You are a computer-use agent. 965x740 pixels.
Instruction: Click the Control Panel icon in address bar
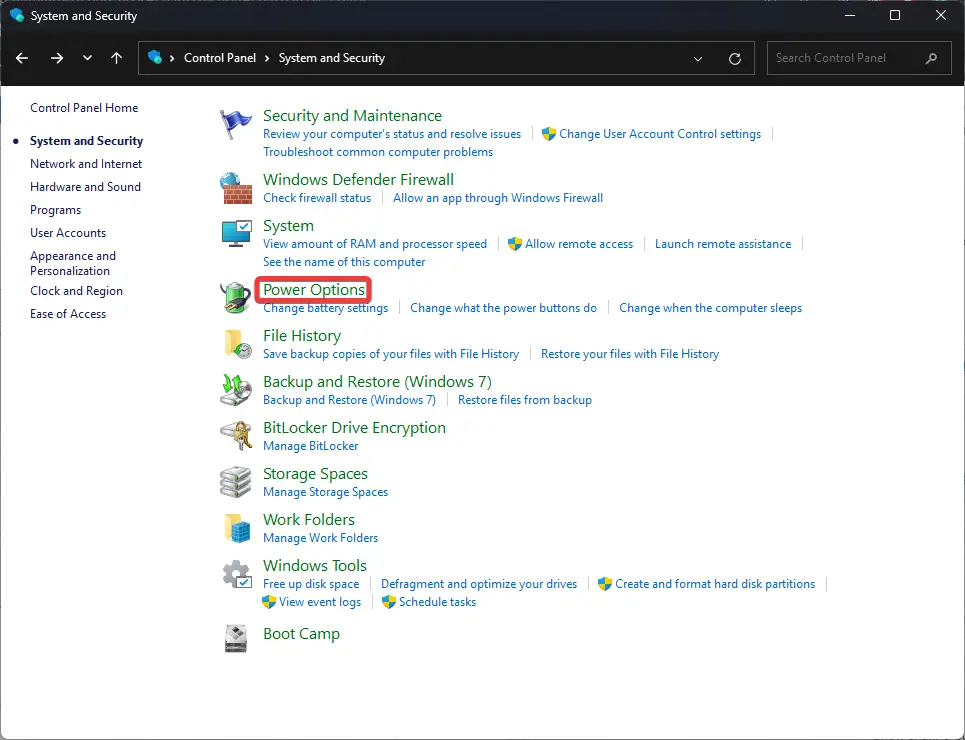[x=155, y=57]
